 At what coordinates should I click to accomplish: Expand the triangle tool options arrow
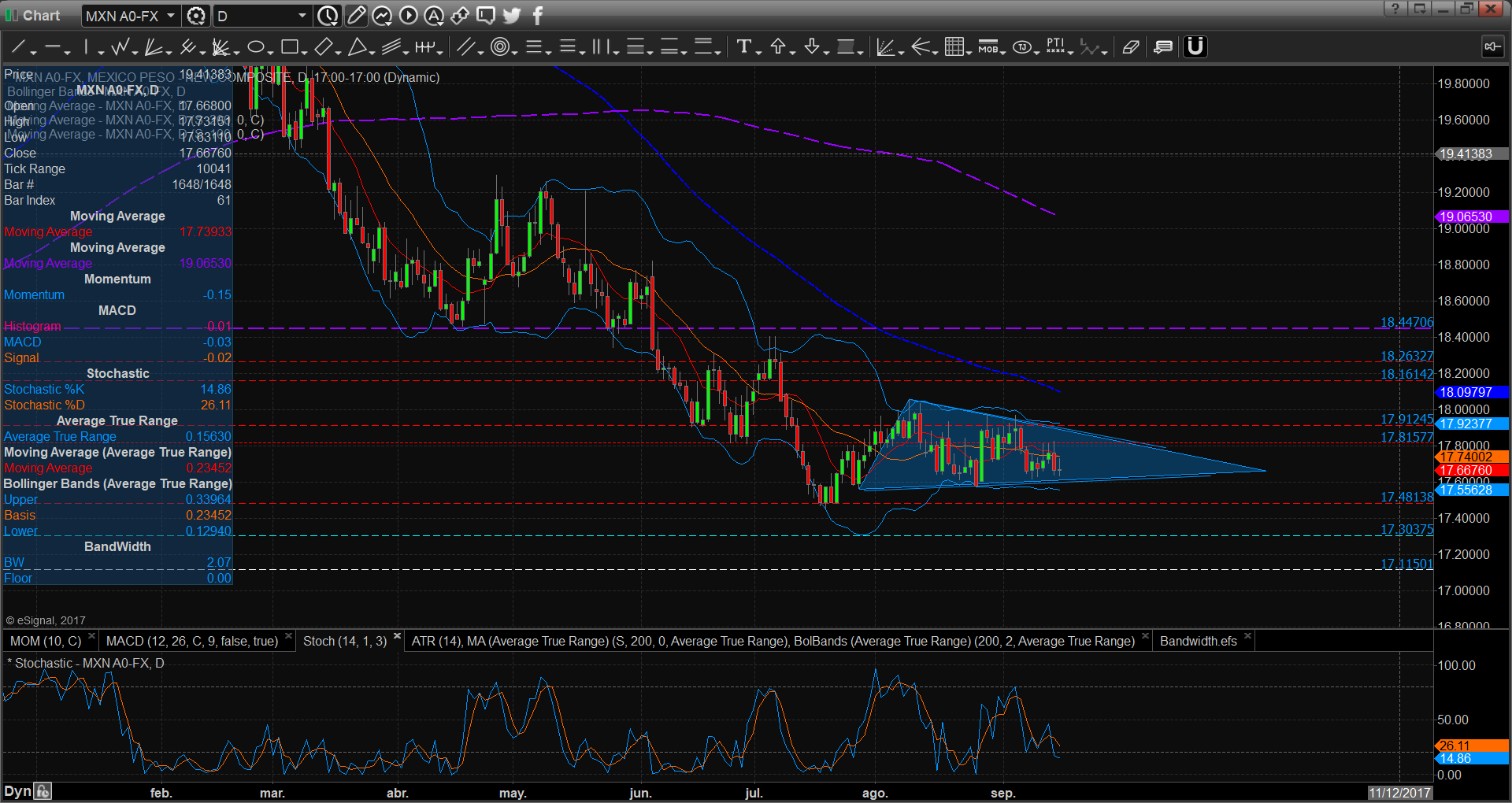pos(372,52)
